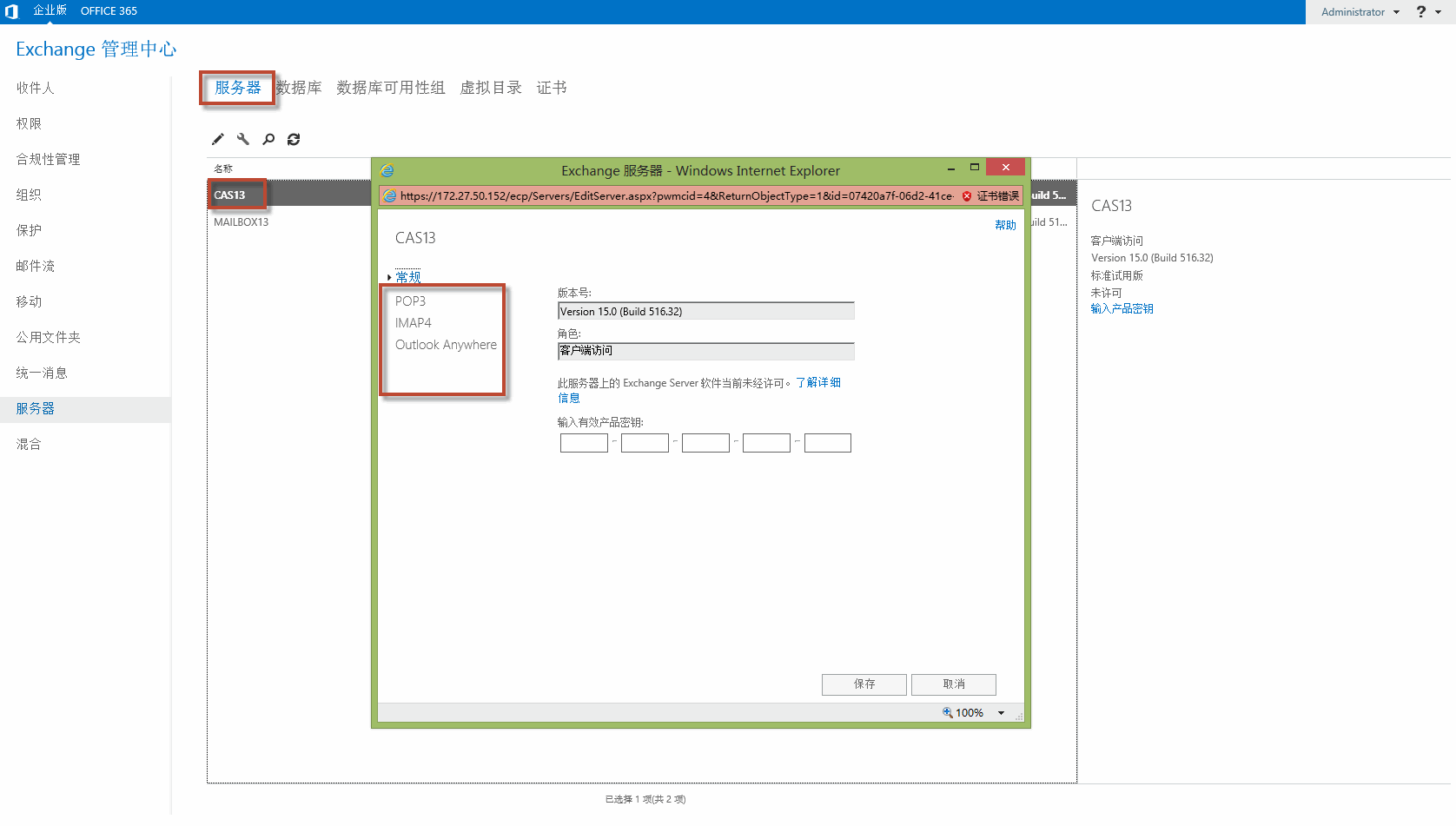Click the first product key input box
The height and width of the screenshot is (826, 1456).
(x=584, y=443)
